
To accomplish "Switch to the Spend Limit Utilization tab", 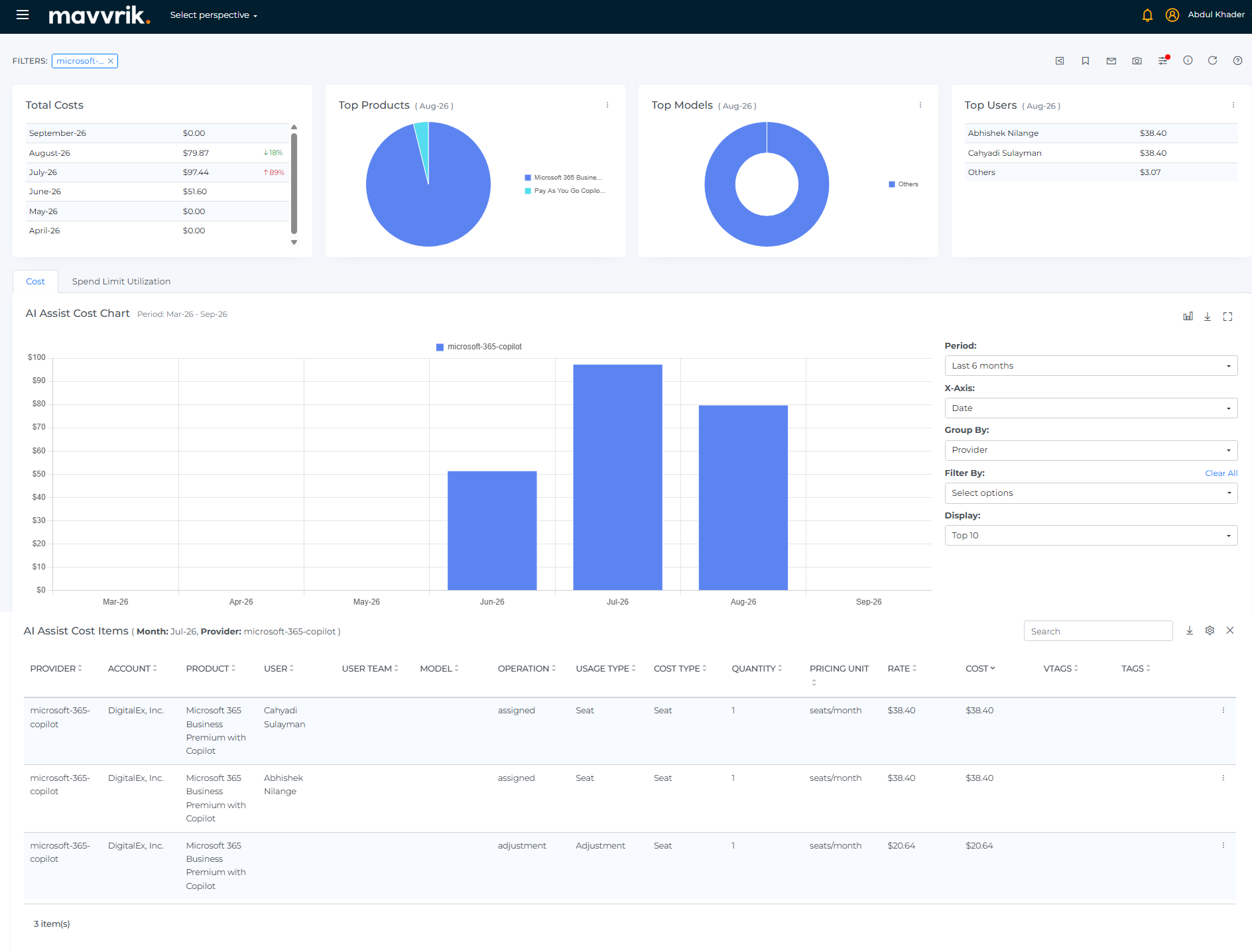I will [x=121, y=282].
